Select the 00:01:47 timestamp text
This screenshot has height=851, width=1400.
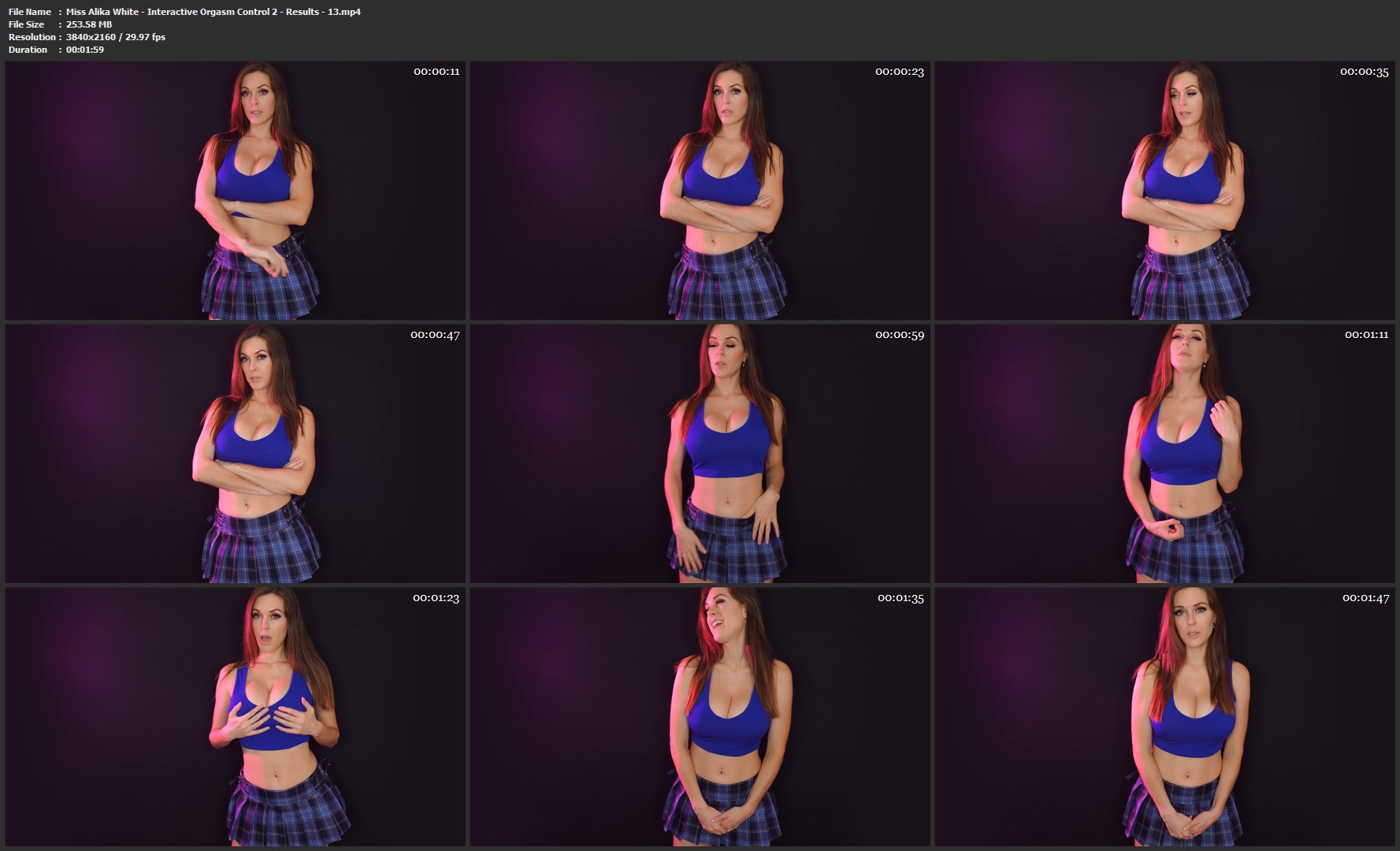[1365, 598]
